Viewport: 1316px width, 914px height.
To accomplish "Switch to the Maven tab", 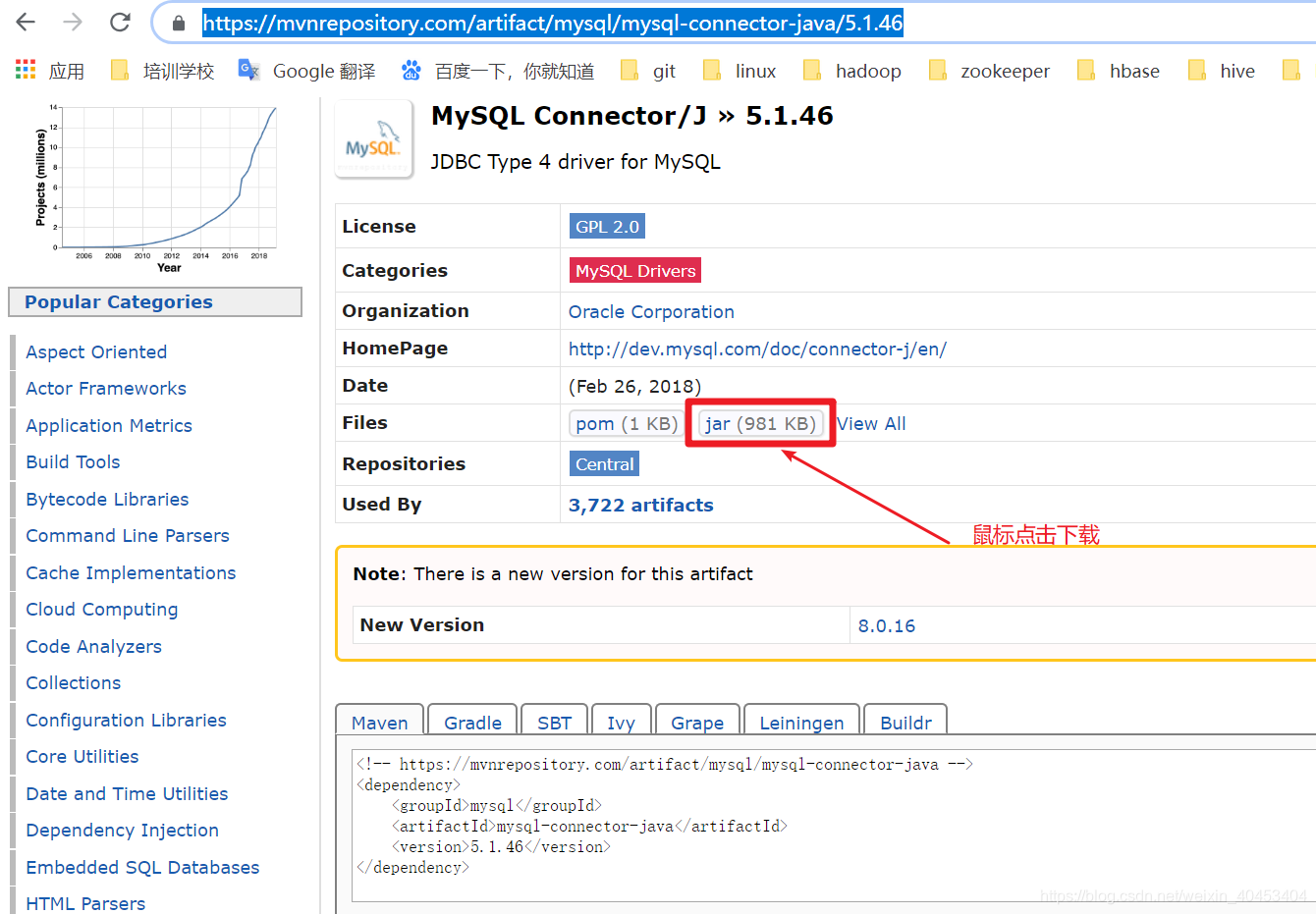I will pyautogui.click(x=379, y=722).
